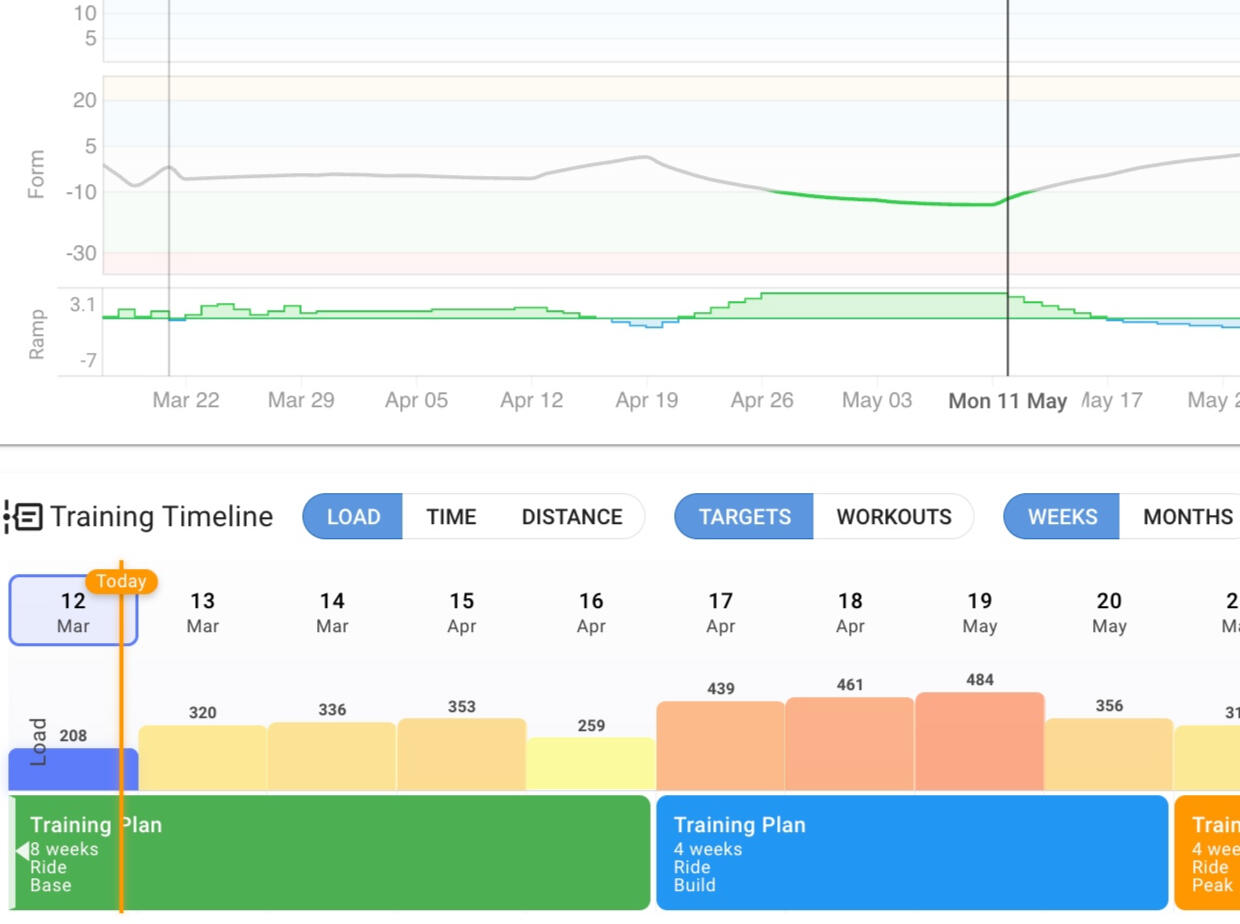
Task: Select week 17 Apr header
Action: click(720, 612)
